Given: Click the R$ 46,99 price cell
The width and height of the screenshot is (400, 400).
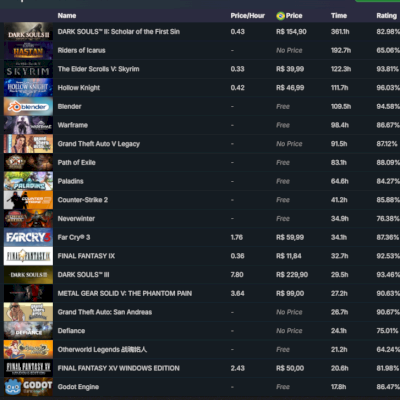Looking at the screenshot, I should coord(290,88).
